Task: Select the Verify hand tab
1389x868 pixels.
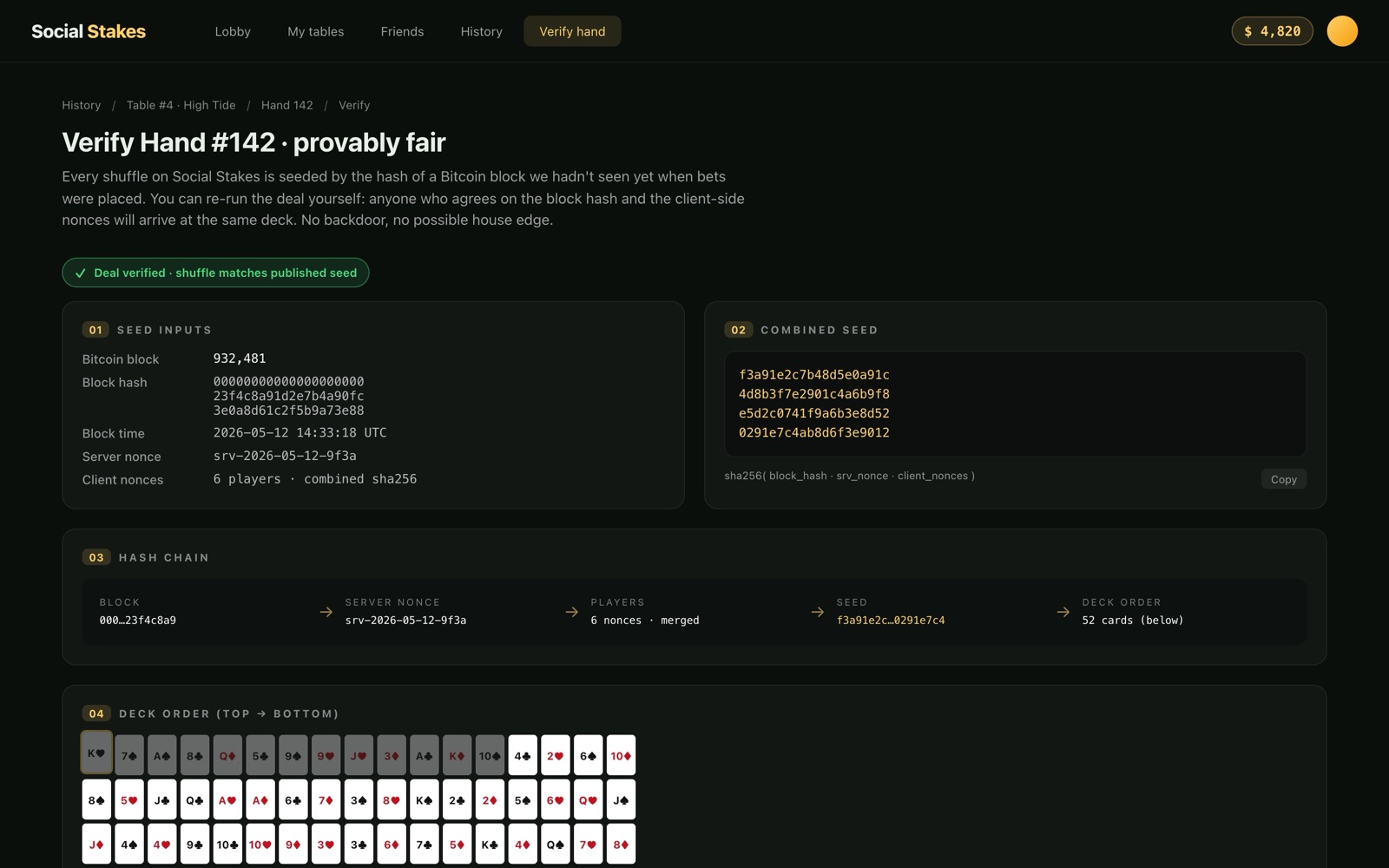Action: pyautogui.click(x=572, y=31)
